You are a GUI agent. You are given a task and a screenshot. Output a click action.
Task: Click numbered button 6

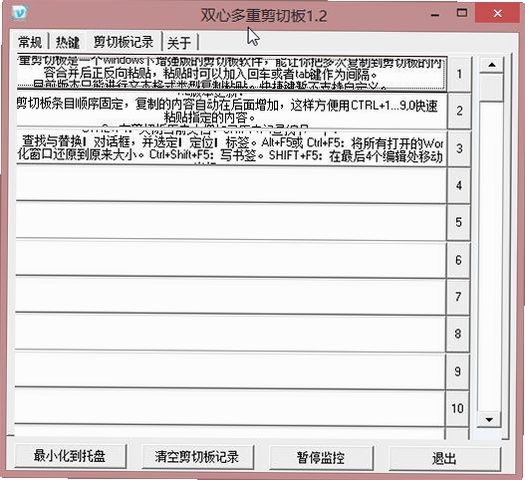(458, 260)
